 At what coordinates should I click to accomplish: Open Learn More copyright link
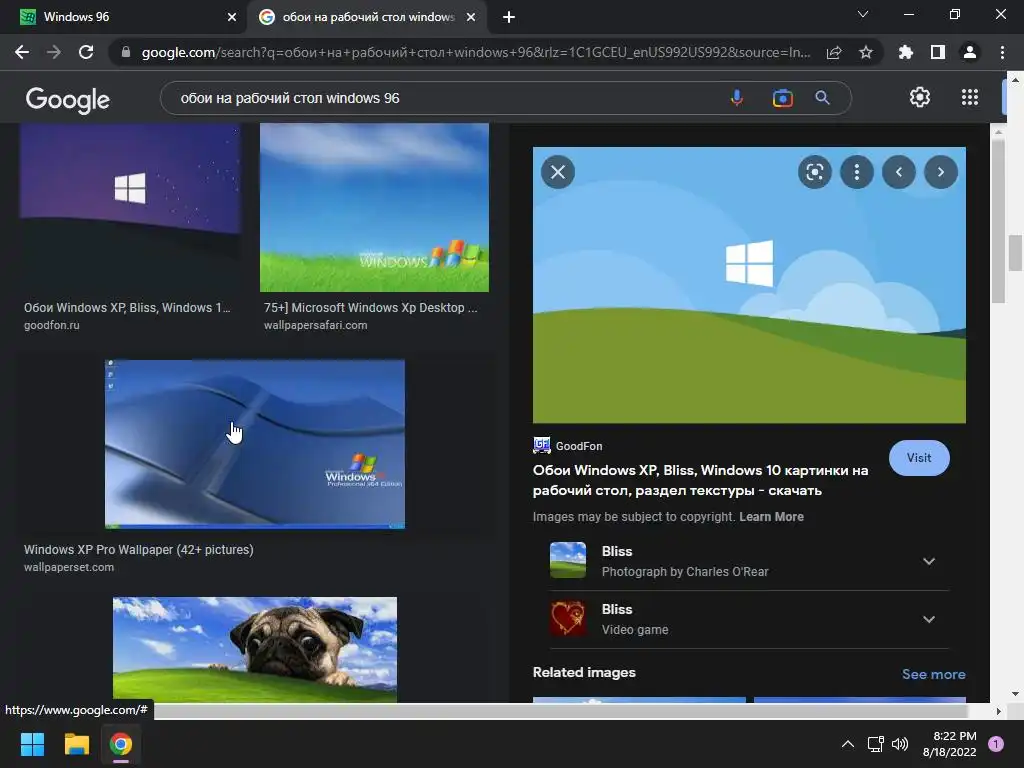coord(771,517)
